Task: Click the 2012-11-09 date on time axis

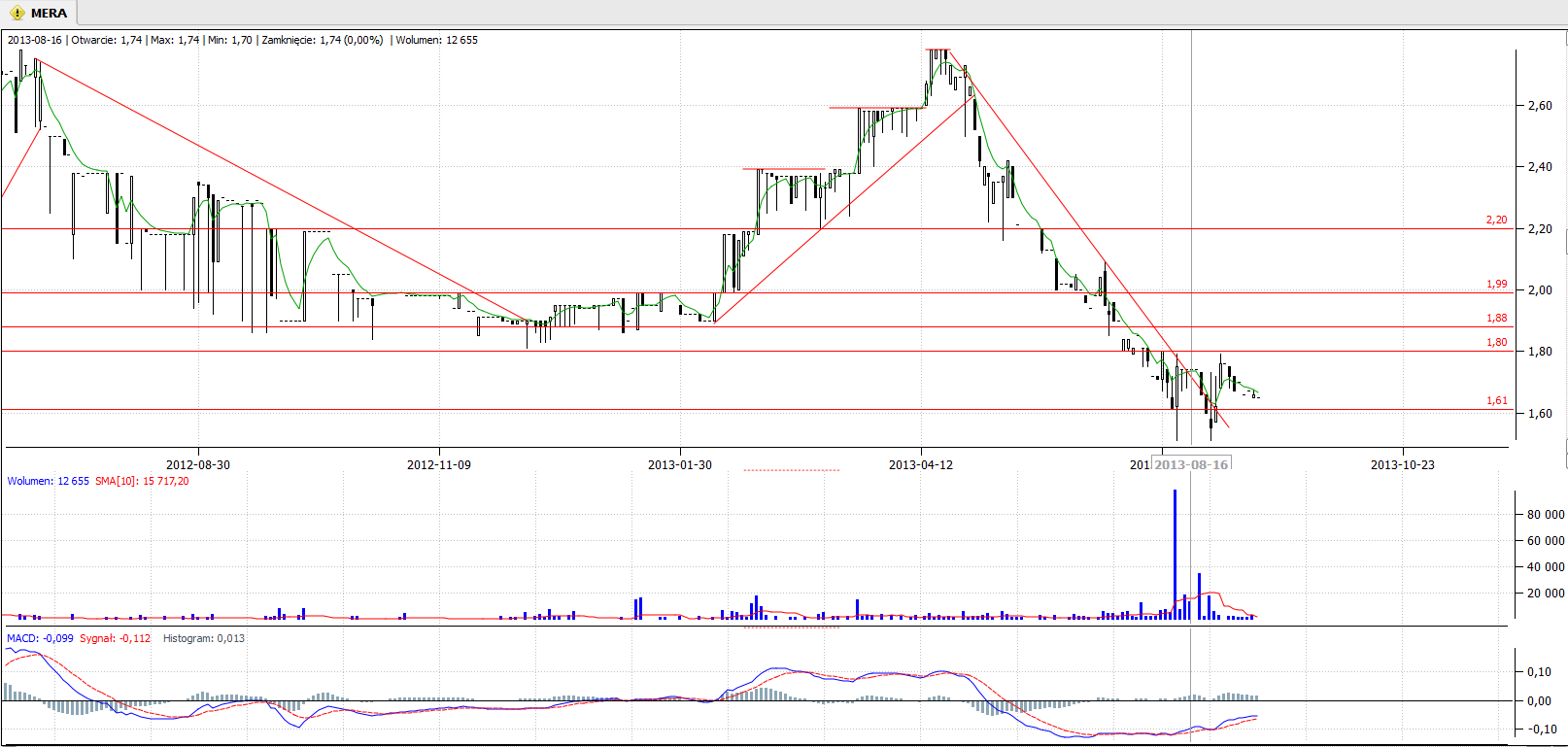Action: click(438, 464)
